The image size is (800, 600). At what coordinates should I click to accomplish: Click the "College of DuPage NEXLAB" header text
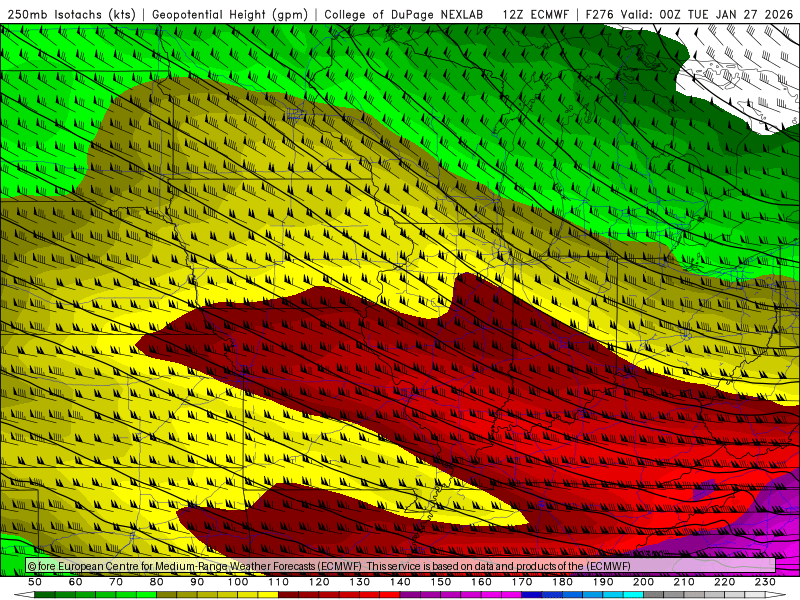click(404, 15)
